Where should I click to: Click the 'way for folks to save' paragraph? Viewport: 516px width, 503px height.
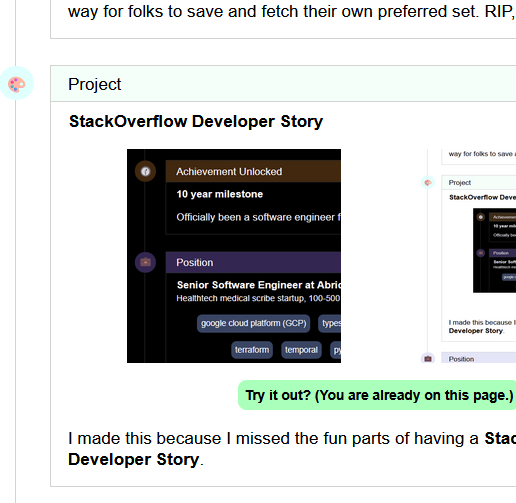(x=292, y=12)
